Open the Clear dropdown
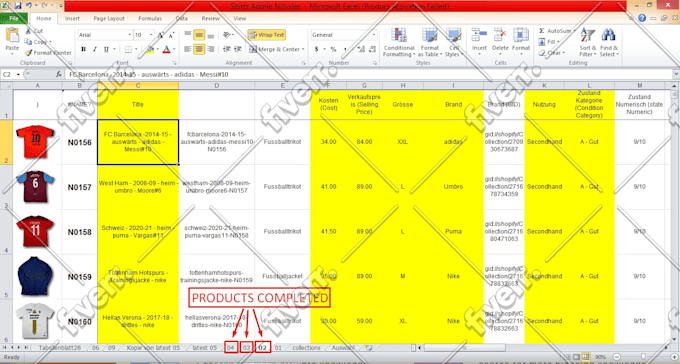This screenshot has height=364, width=680. (x=552, y=53)
